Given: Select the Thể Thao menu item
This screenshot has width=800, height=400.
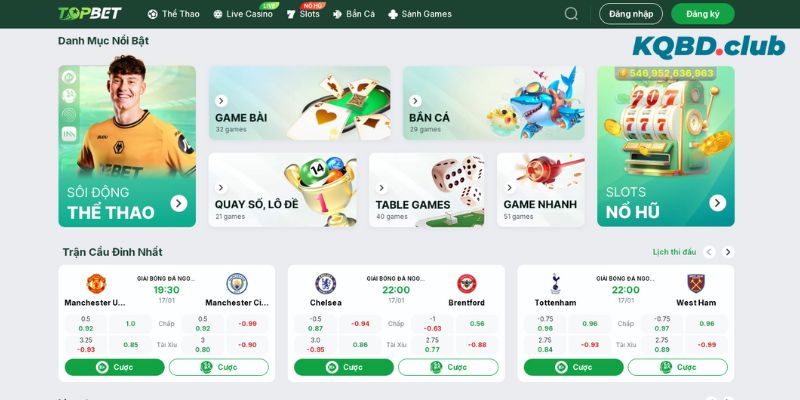Looking at the screenshot, I should click(x=173, y=14).
